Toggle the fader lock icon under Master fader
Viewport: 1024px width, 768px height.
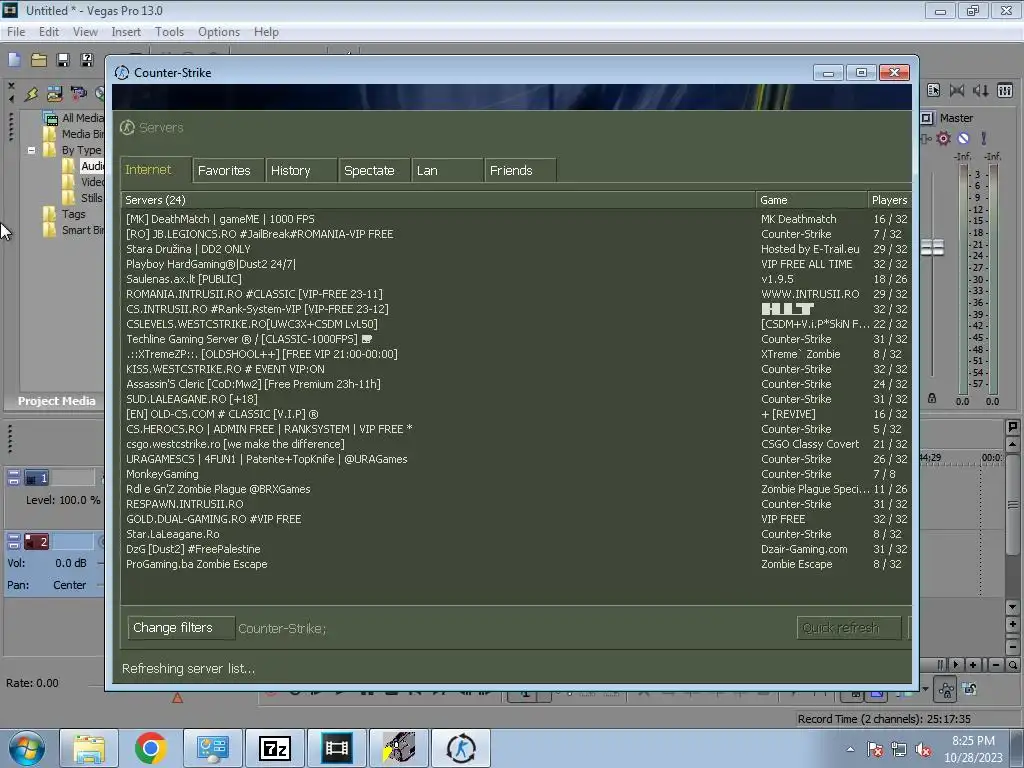coord(932,398)
